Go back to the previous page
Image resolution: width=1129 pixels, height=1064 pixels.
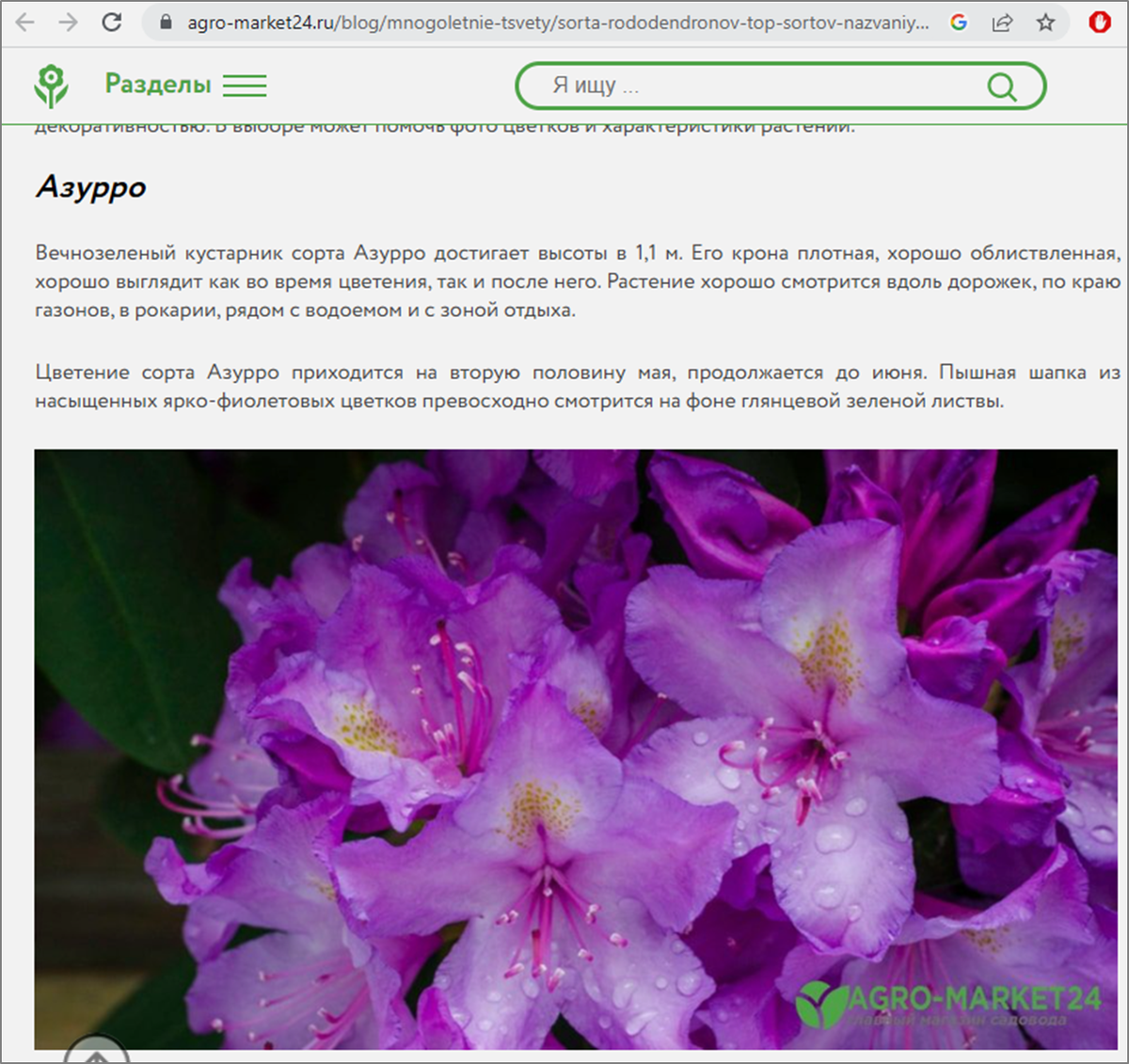[25, 23]
